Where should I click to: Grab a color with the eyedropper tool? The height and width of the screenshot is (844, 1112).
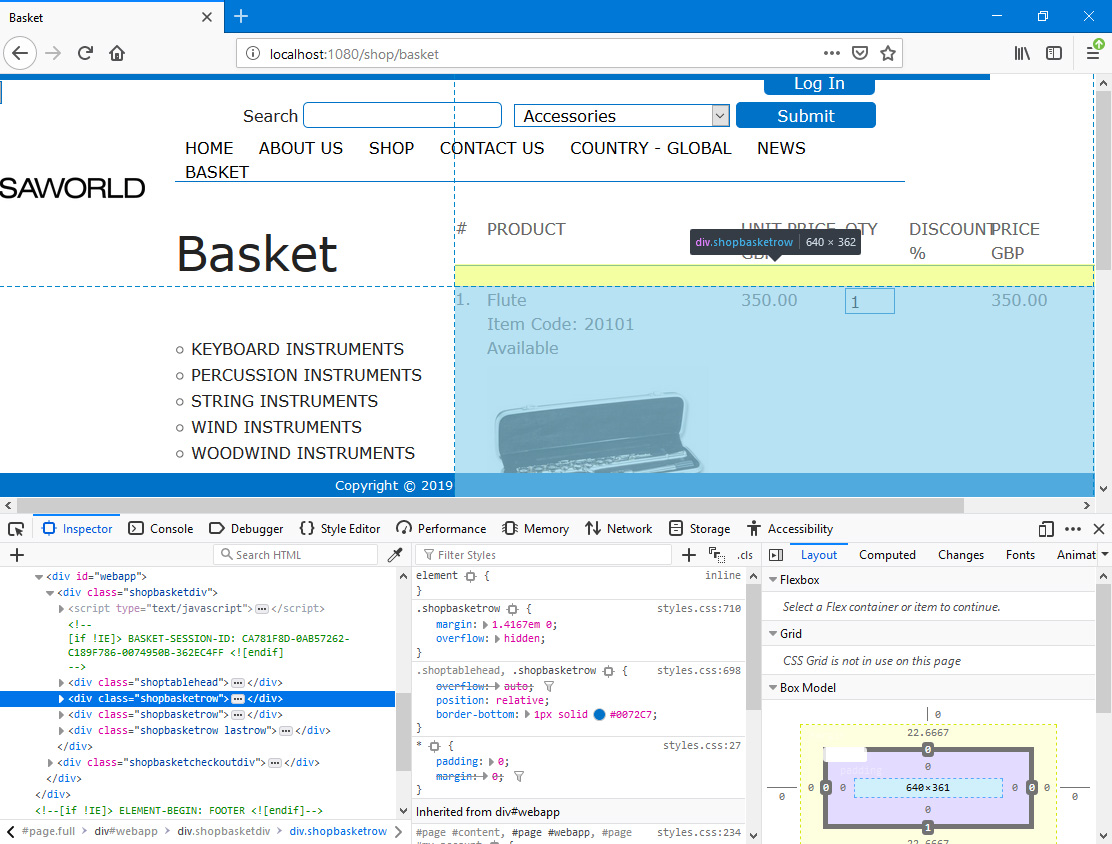(395, 555)
